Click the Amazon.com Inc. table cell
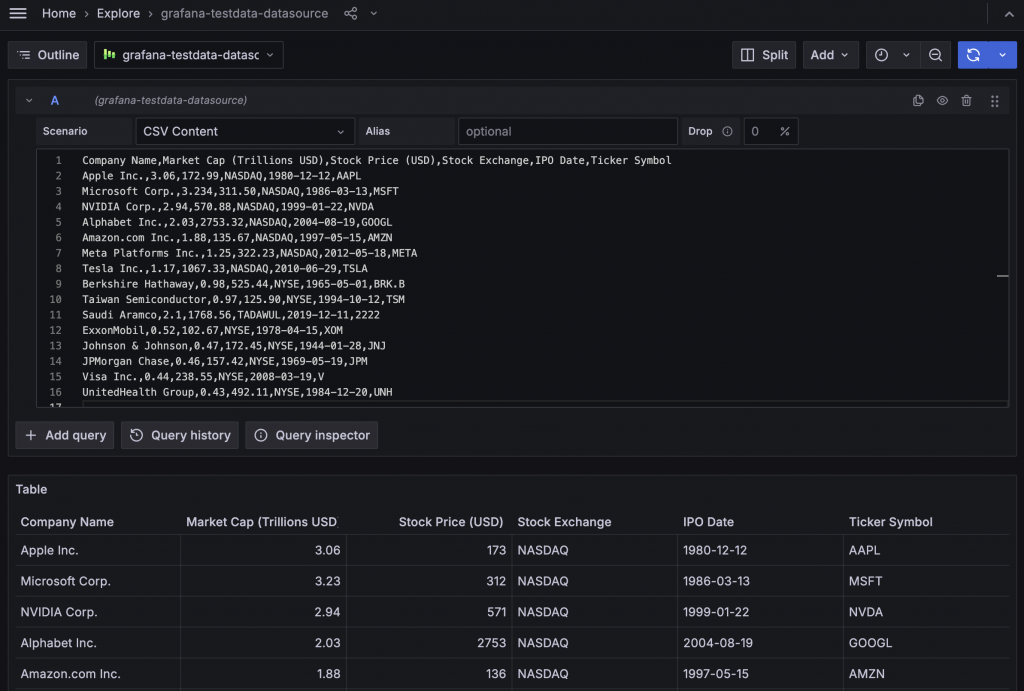Screen dimensions: 1024x691 [98, 673]
